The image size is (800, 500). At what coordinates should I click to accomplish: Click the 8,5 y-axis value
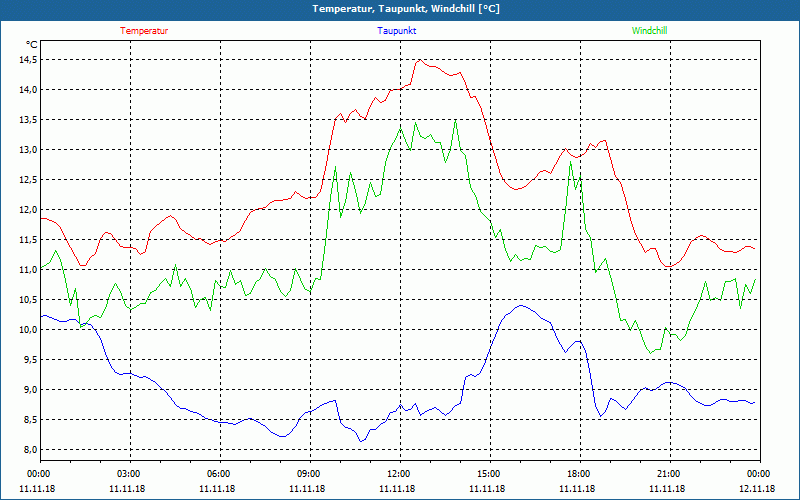pos(30,419)
